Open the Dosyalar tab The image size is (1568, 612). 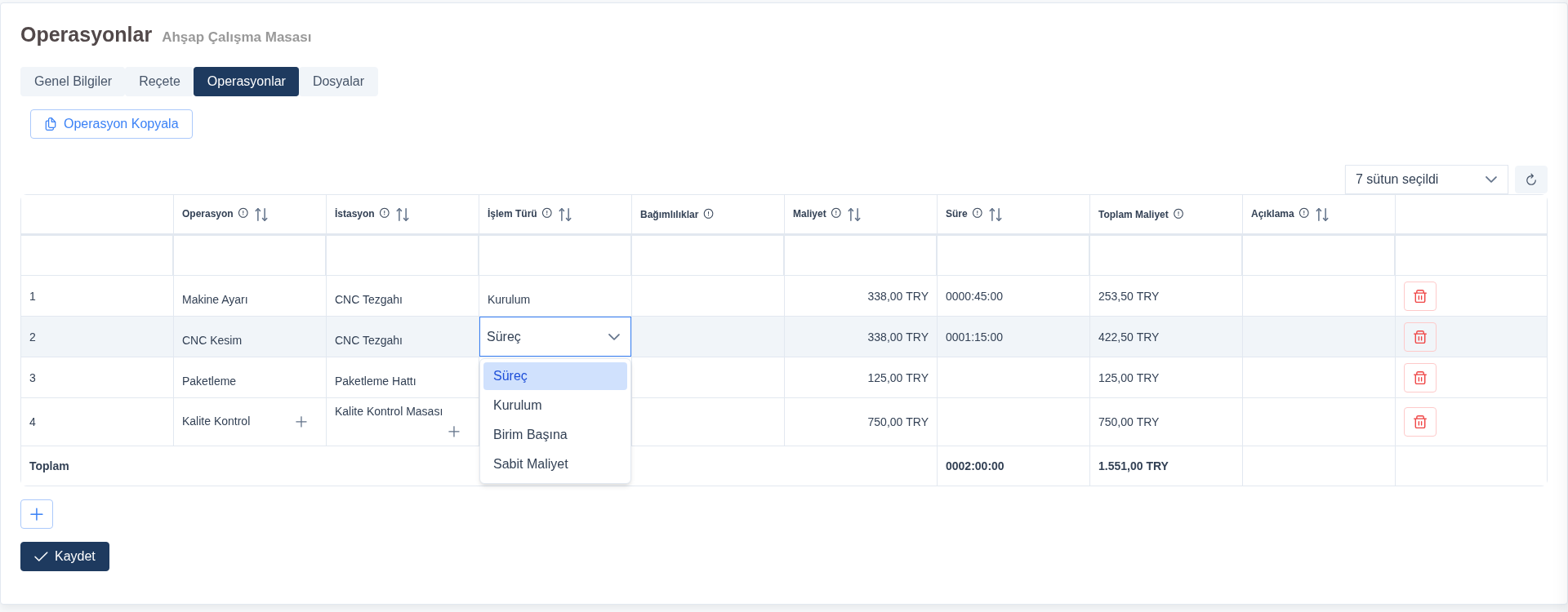point(338,82)
